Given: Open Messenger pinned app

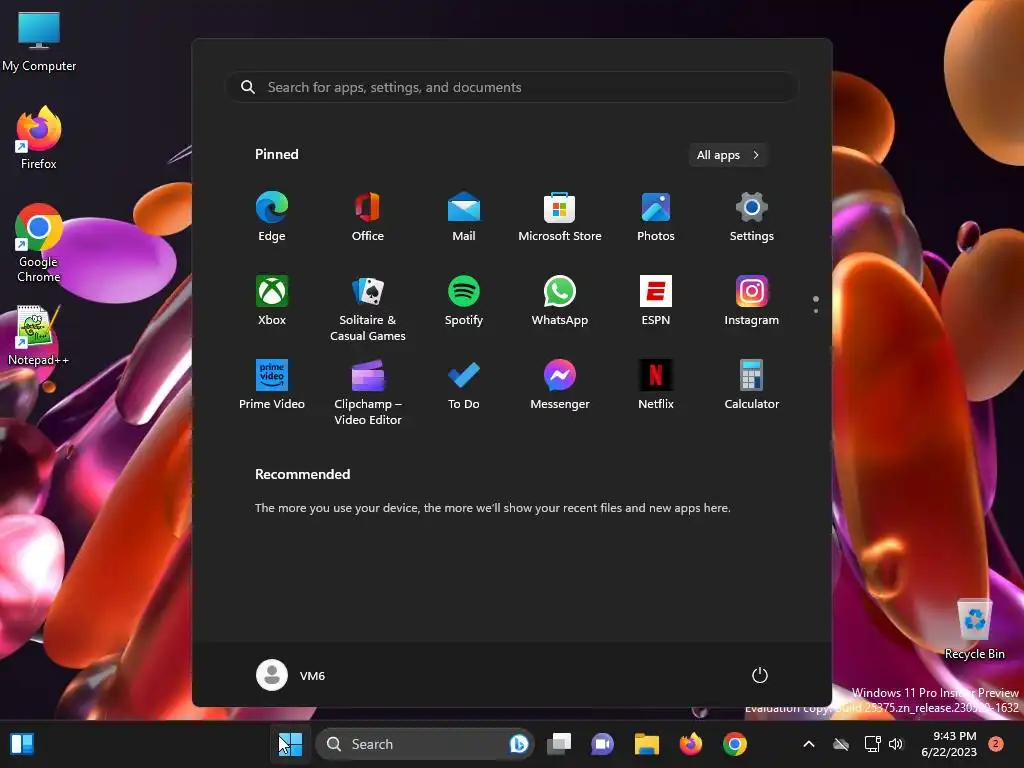Looking at the screenshot, I should (560, 385).
